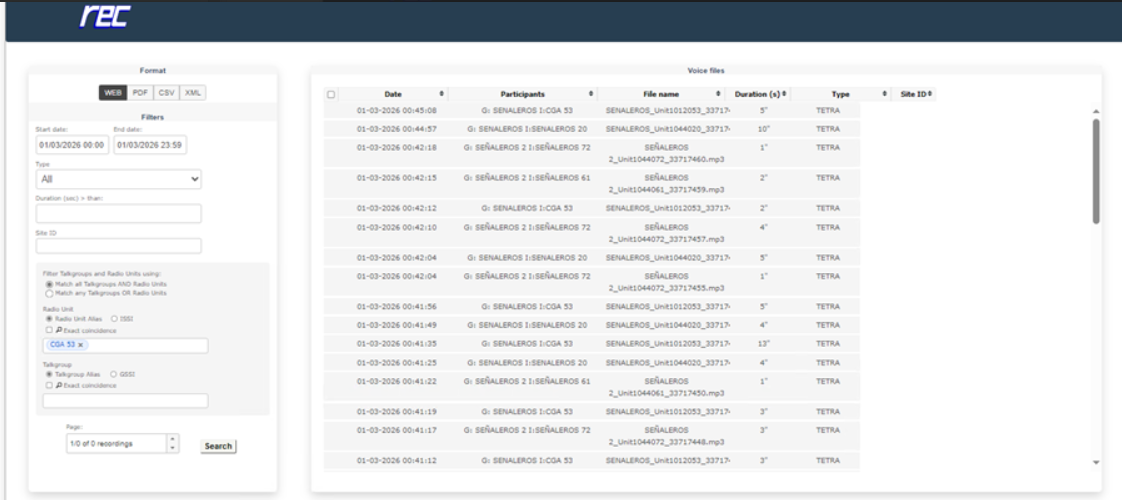Image resolution: width=1122 pixels, height=500 pixels.
Task: Open the Type dropdown showing All
Action: (x=119, y=180)
